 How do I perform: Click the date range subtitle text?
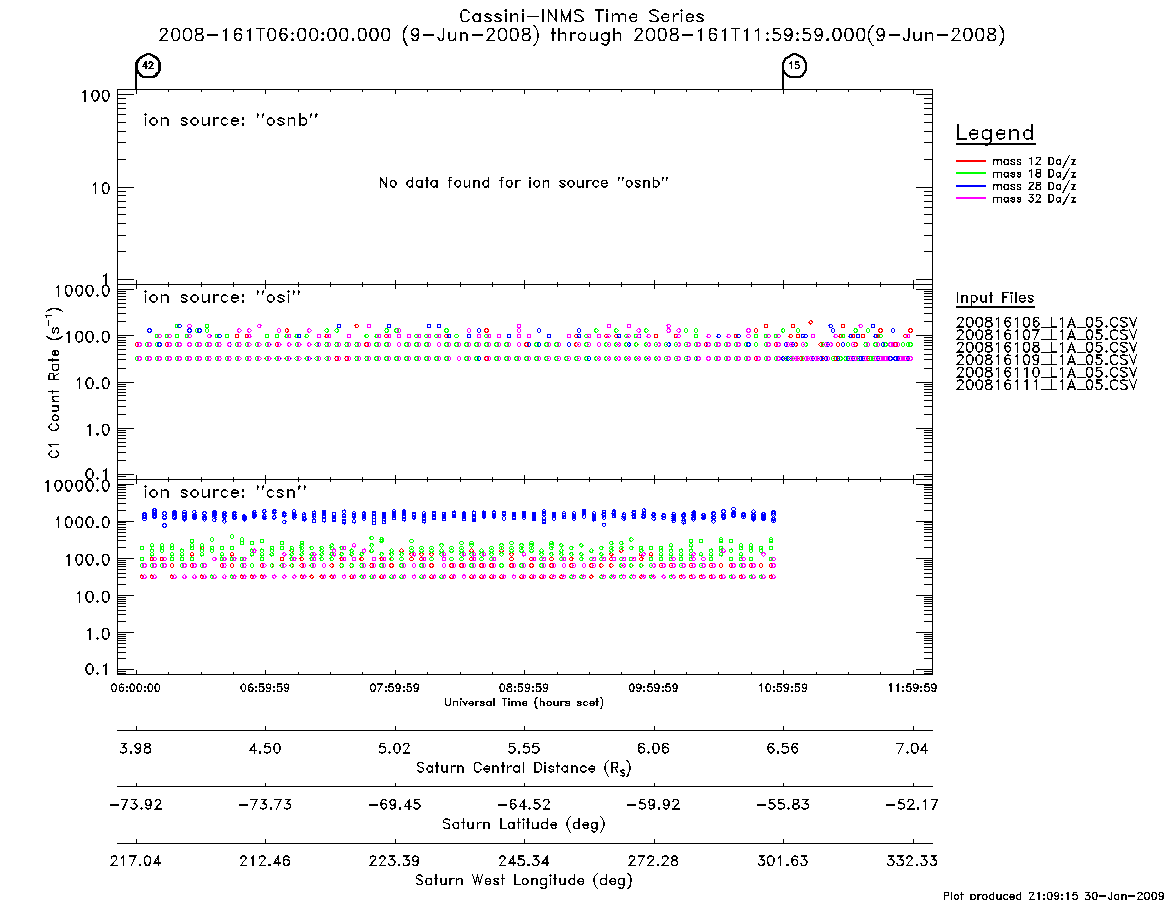click(x=581, y=35)
